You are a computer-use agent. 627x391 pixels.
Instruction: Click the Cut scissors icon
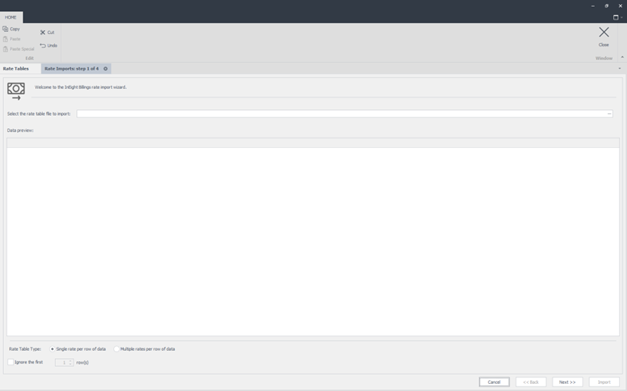(43, 32)
